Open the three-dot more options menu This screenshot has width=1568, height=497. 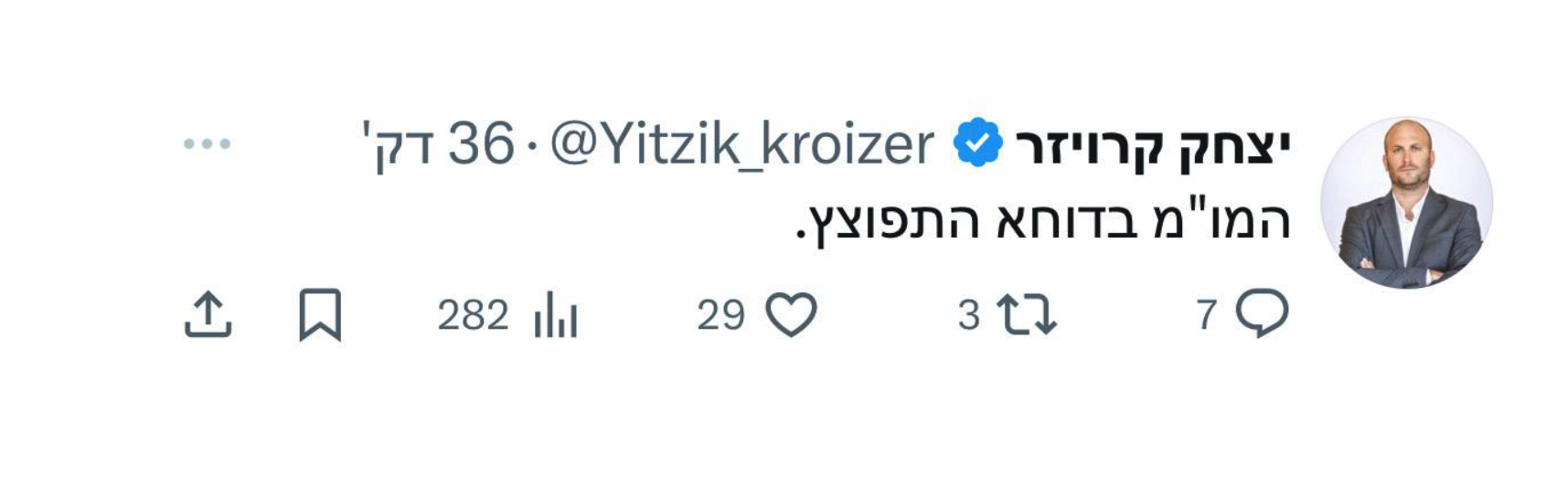[207, 143]
